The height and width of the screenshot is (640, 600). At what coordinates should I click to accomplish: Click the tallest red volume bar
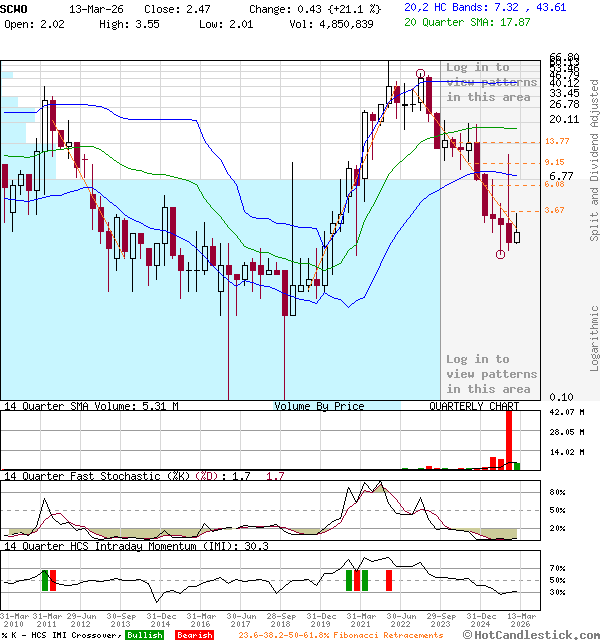[508, 438]
